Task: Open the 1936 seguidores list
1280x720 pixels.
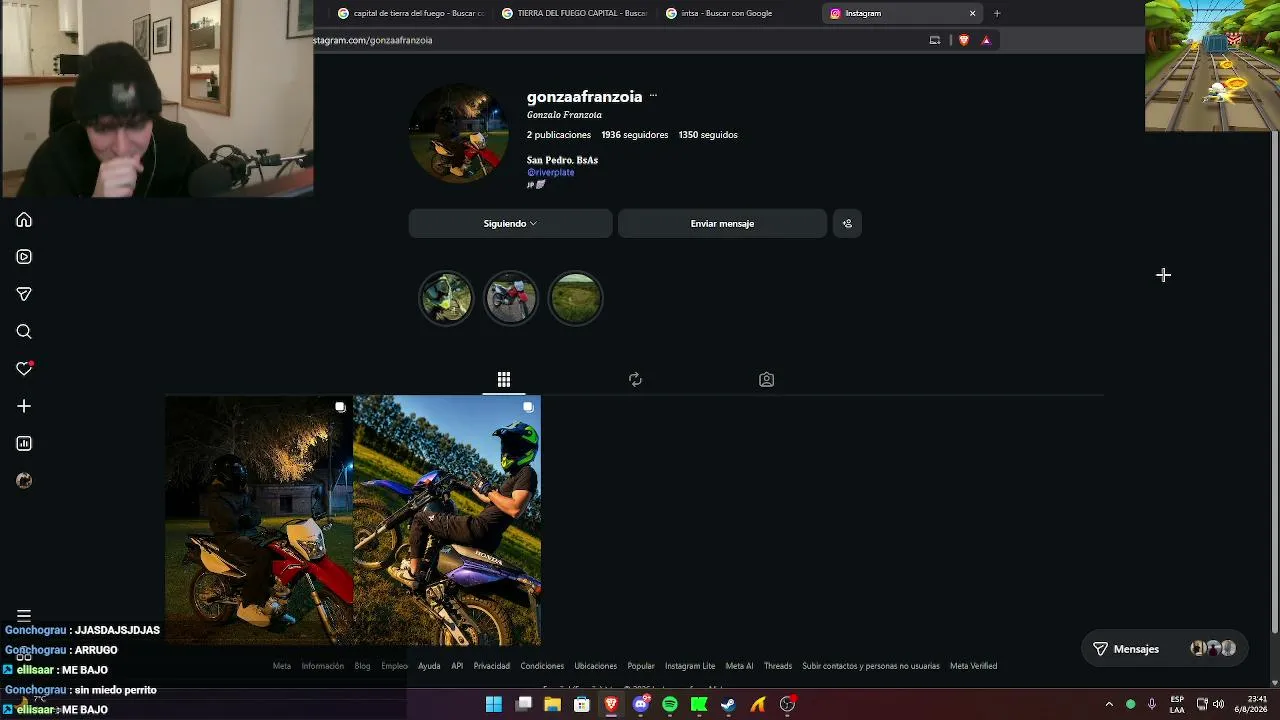Action: pos(634,135)
